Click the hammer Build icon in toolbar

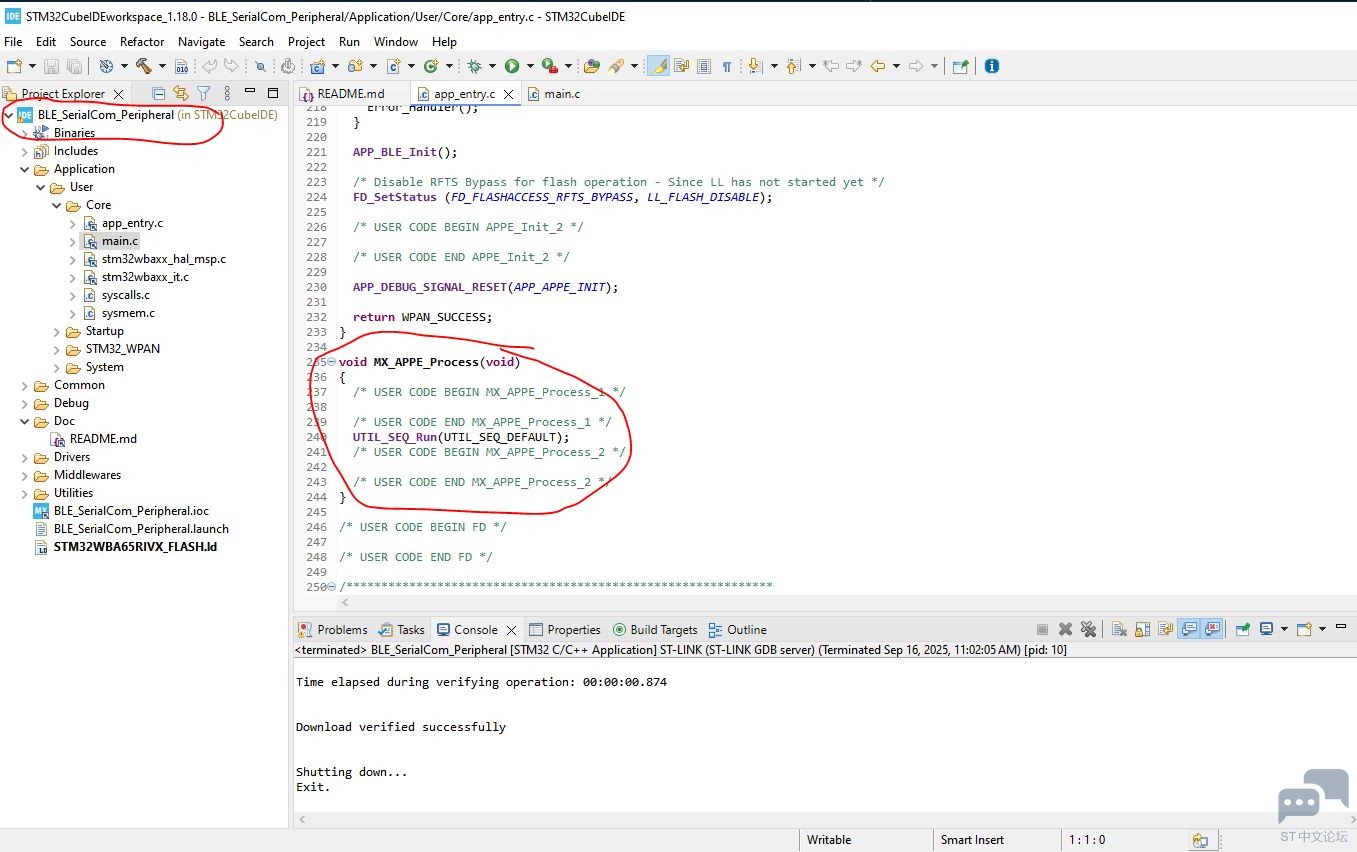[x=143, y=66]
